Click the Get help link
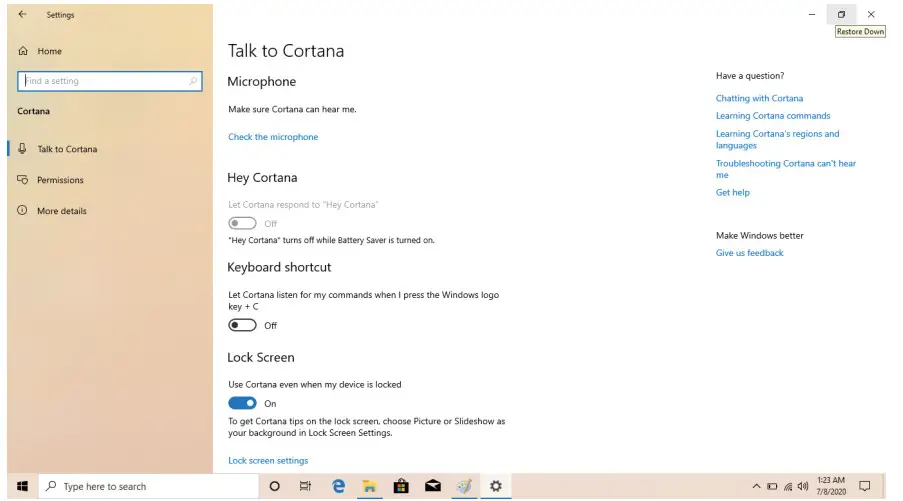The width and height of the screenshot is (903, 501). (x=733, y=193)
